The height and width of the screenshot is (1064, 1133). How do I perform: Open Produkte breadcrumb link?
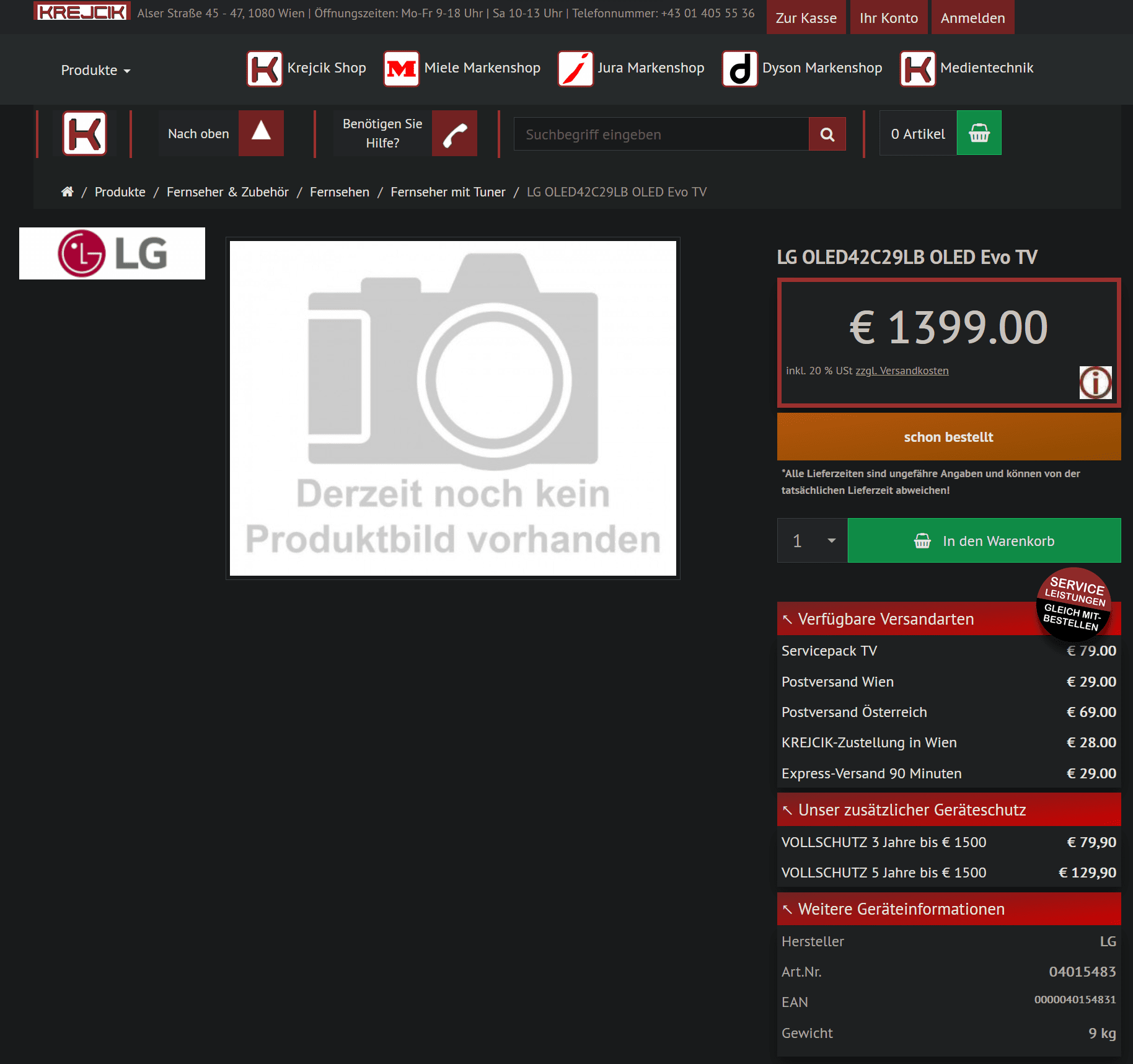click(120, 192)
